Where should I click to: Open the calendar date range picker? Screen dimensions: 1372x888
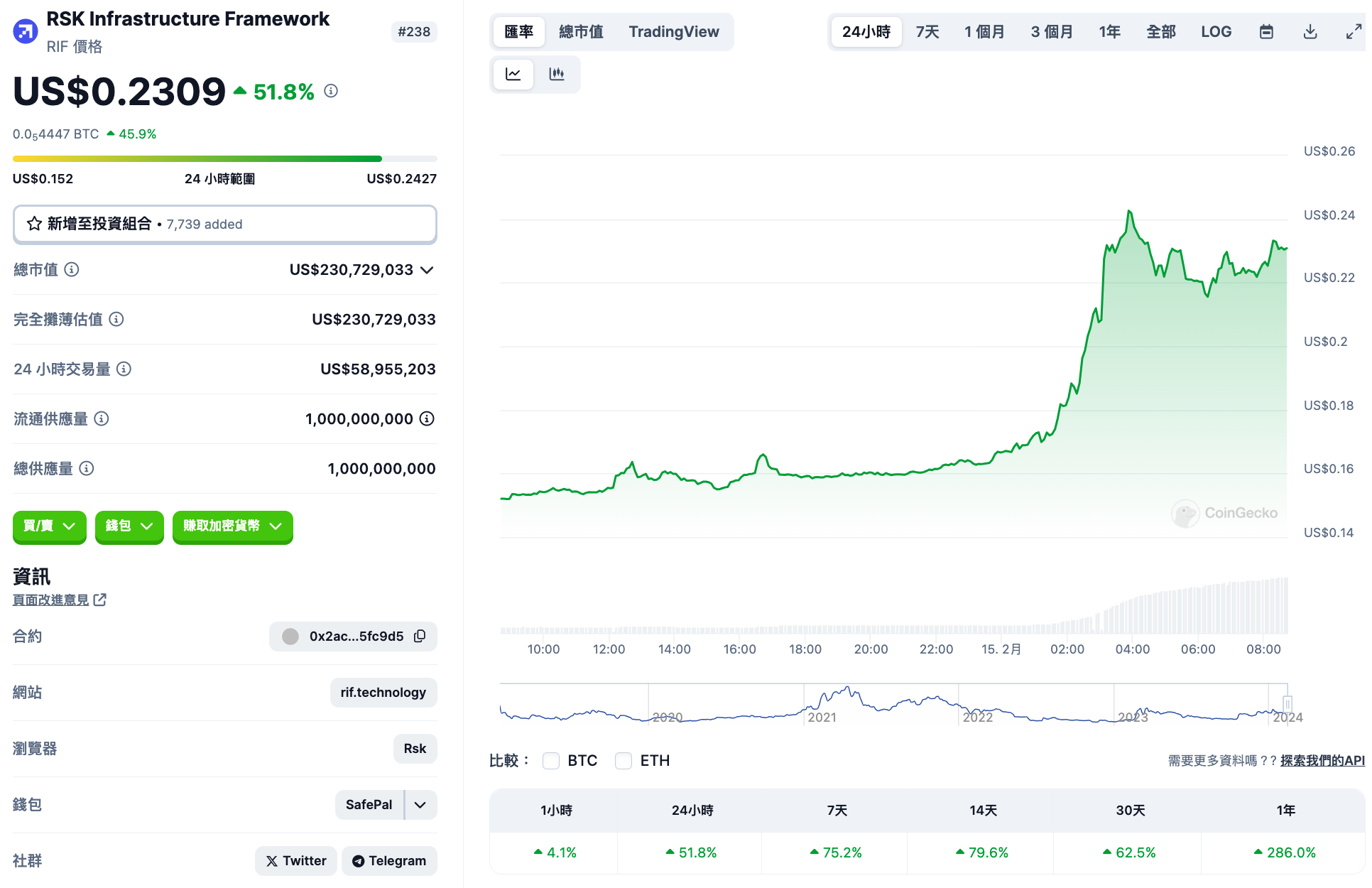click(x=1266, y=32)
